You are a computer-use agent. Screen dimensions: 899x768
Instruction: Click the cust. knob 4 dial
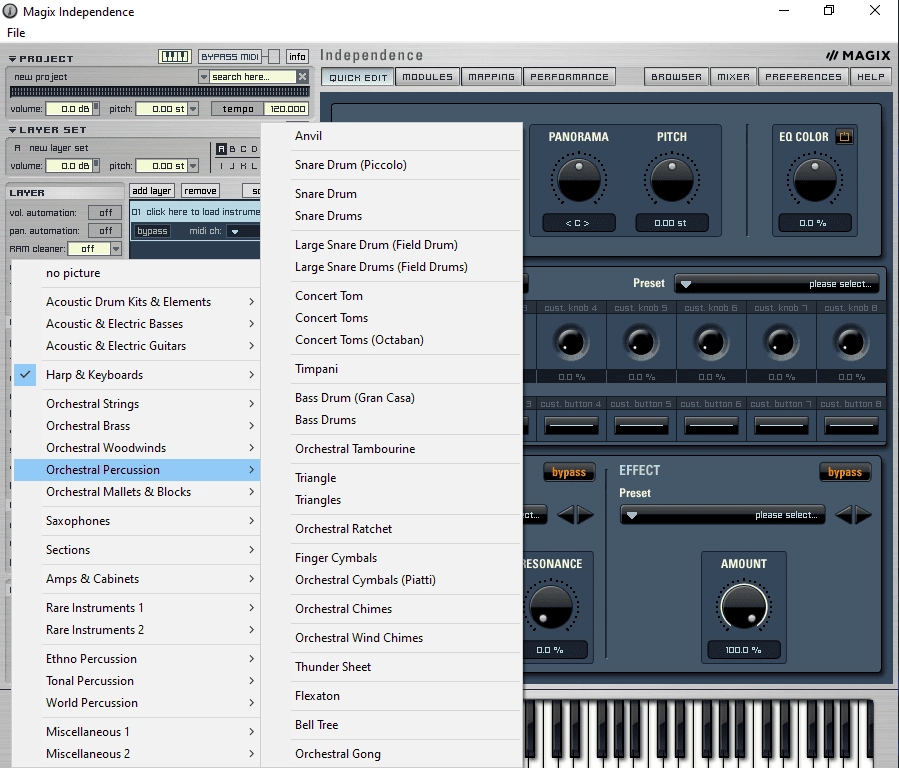click(x=570, y=342)
